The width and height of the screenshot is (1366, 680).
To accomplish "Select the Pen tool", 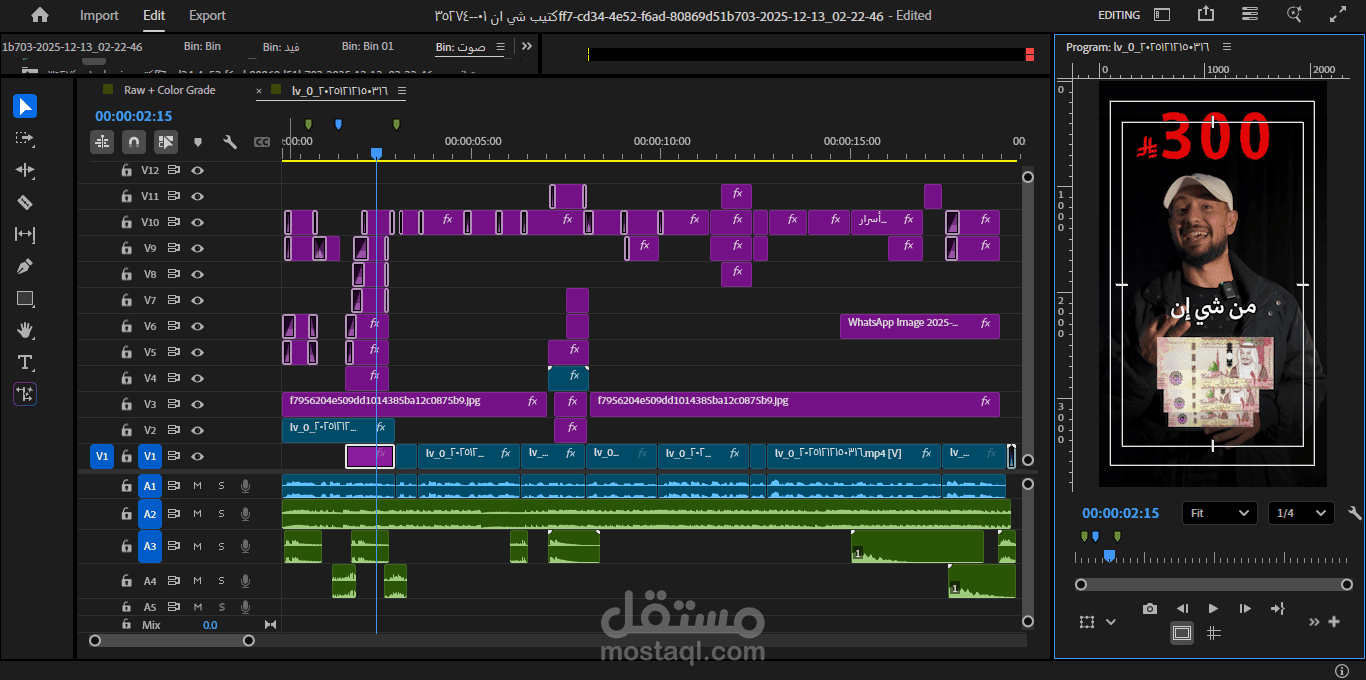I will (25, 266).
